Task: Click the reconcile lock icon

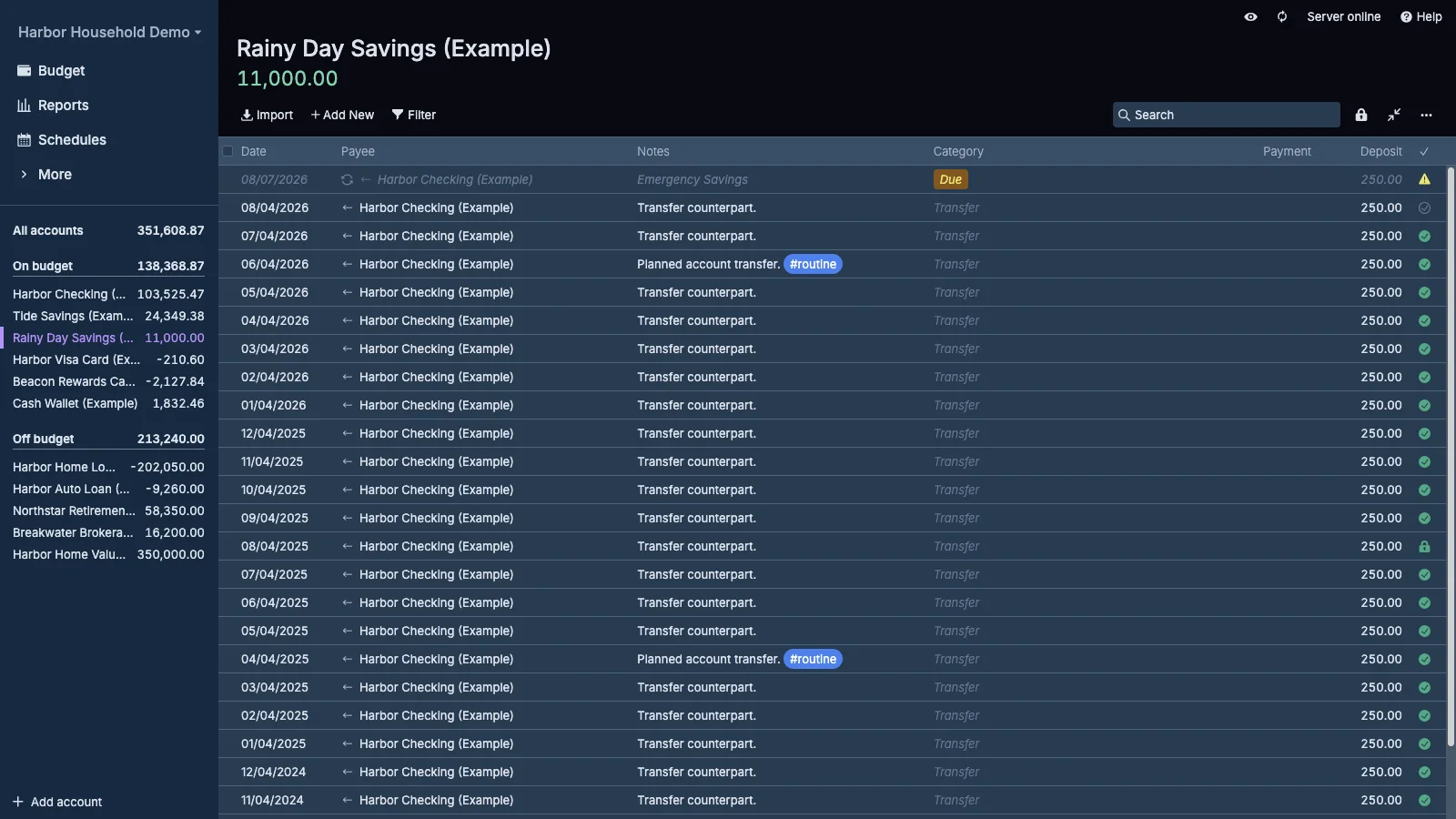Action: click(1361, 115)
